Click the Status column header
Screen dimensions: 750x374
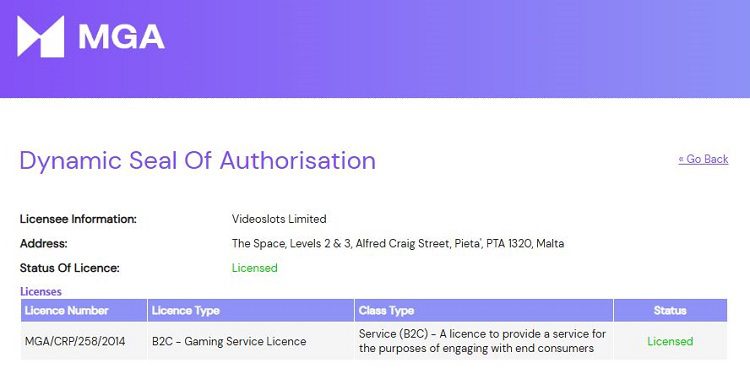[x=670, y=310]
